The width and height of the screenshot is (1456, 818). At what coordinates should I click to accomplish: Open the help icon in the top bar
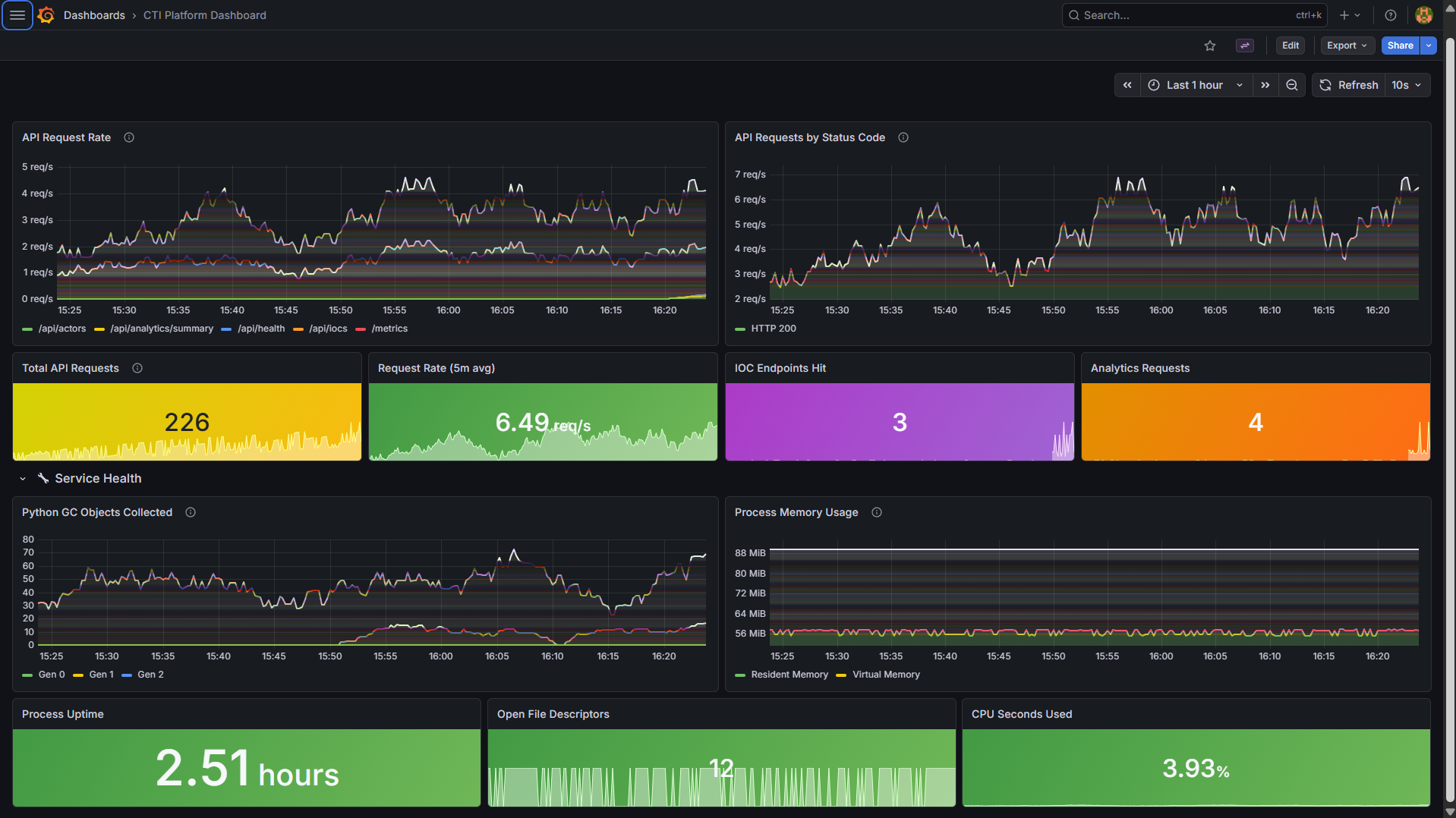(1390, 15)
